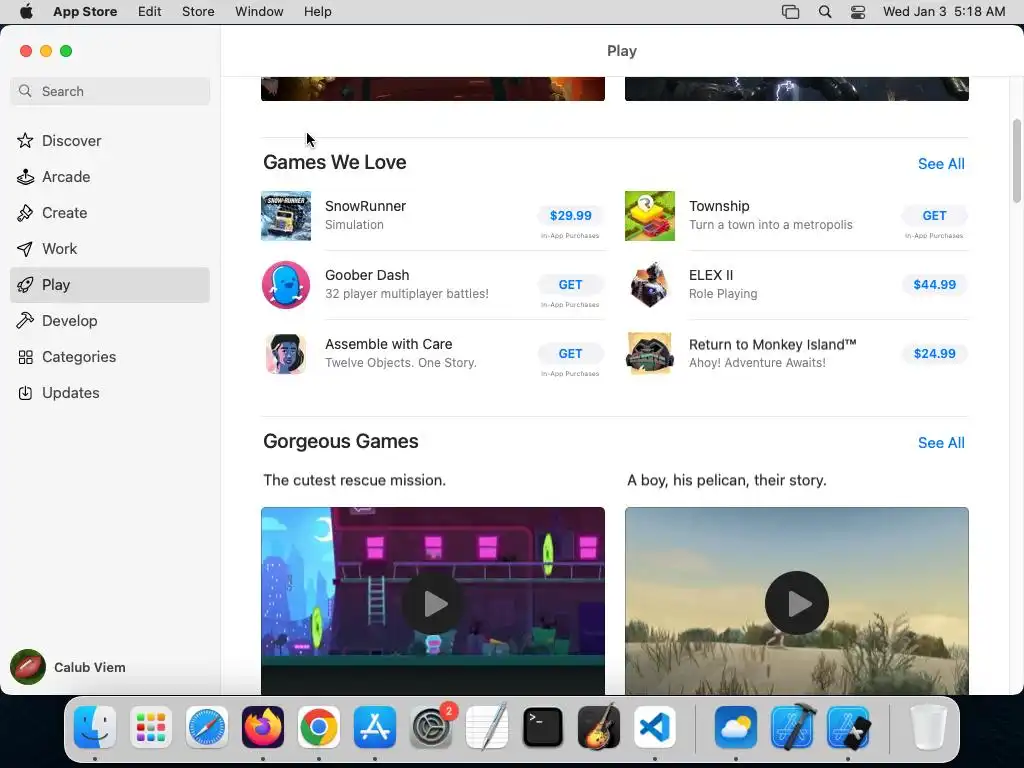Launch Safari from the Dock

pyautogui.click(x=207, y=727)
